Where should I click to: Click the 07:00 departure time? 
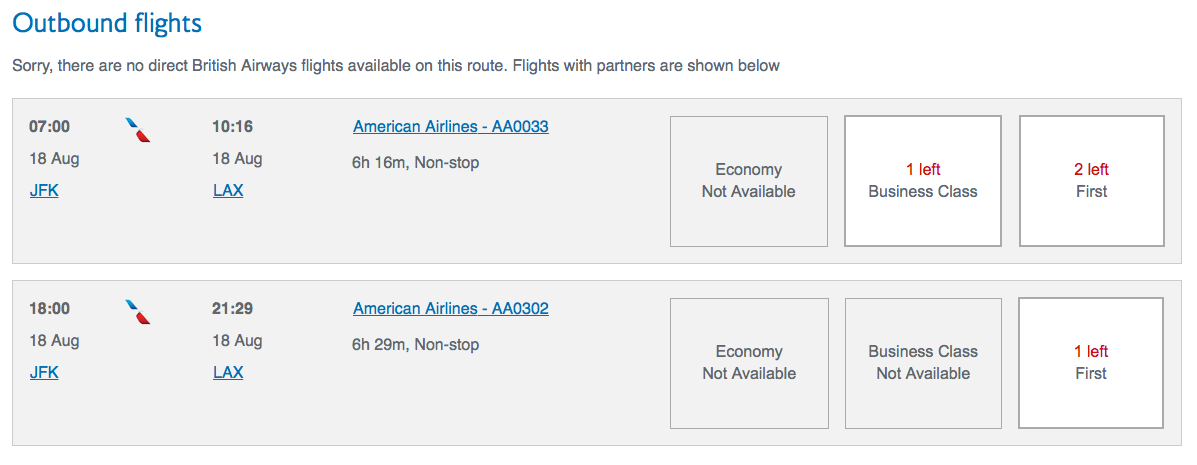(49, 127)
